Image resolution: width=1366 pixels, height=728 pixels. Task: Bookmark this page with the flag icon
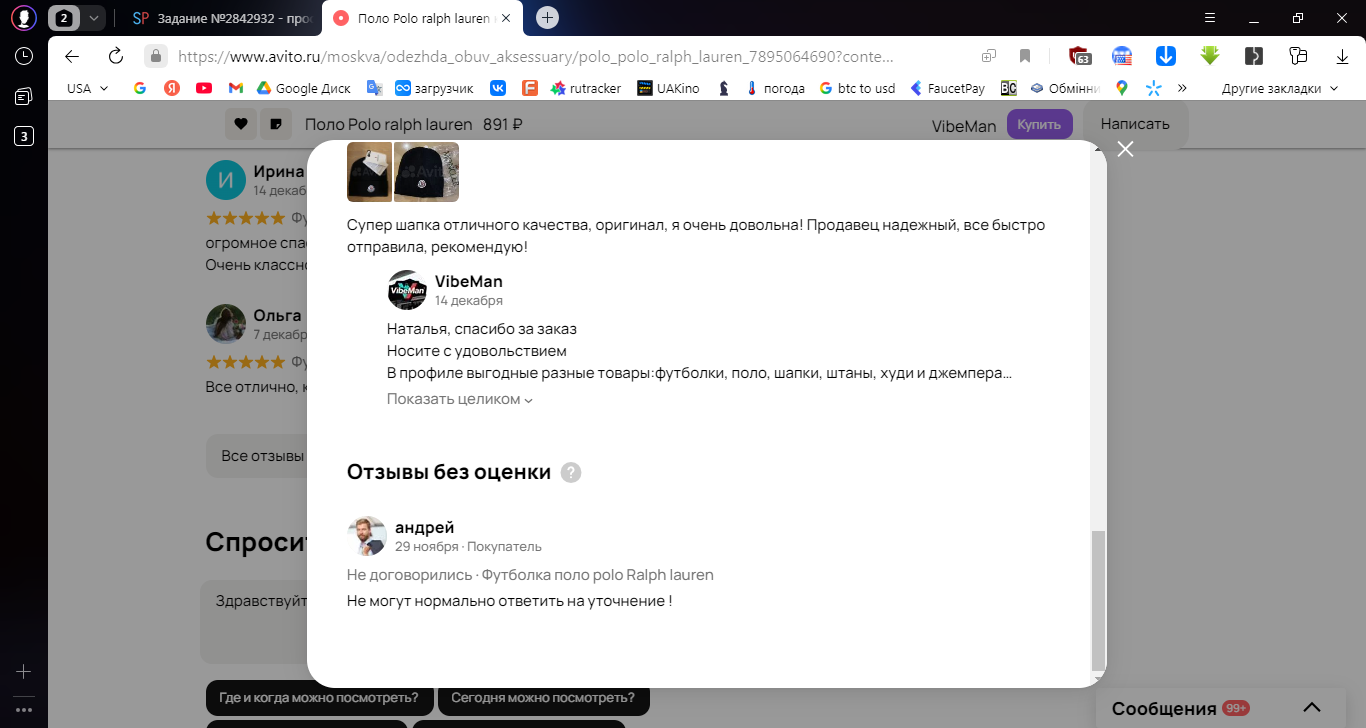pos(1025,56)
